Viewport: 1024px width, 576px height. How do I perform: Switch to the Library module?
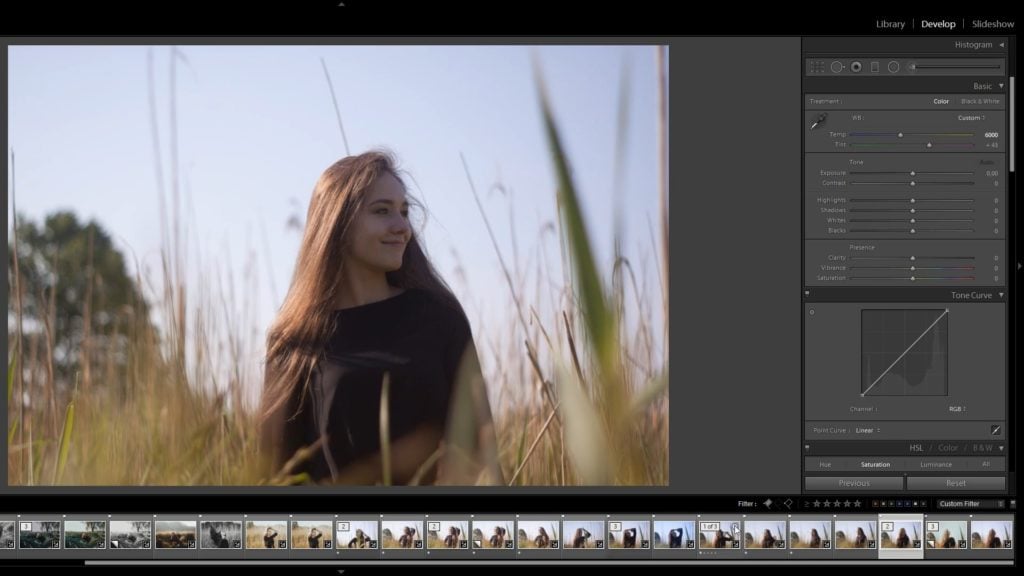click(x=890, y=24)
